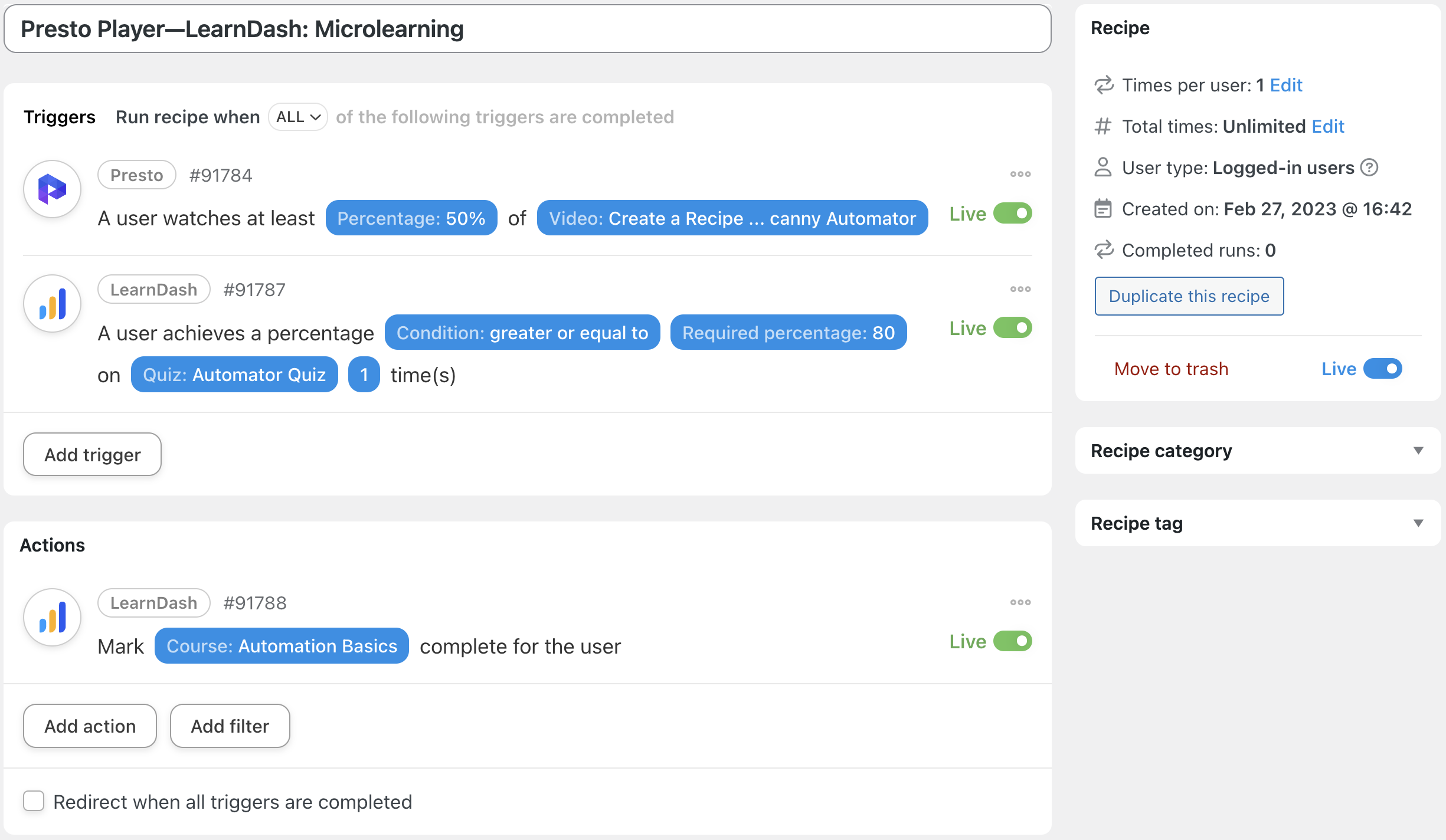Click the loop icon beside Completed runs
The height and width of the screenshot is (840, 1446).
(1104, 250)
